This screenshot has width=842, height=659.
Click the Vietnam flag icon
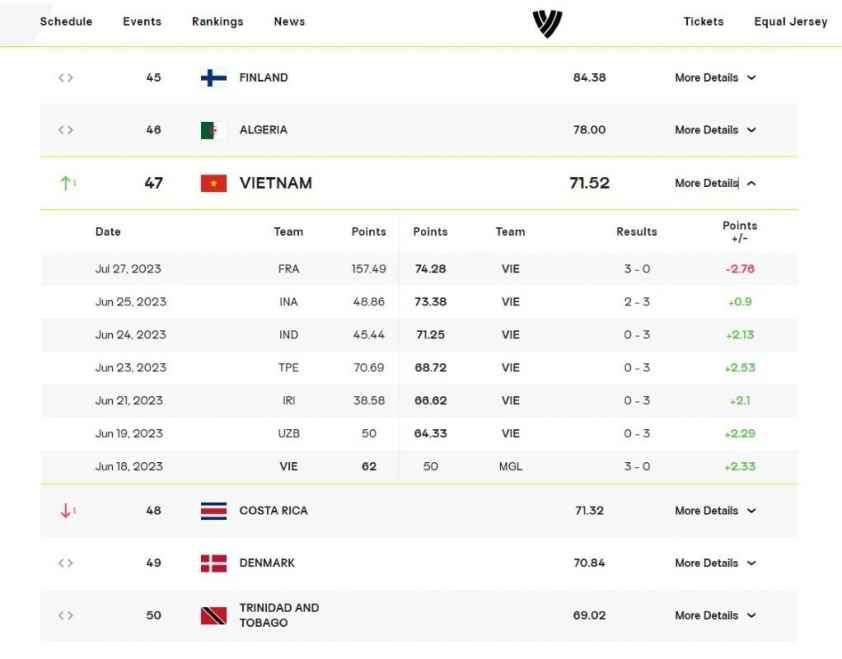click(x=213, y=183)
